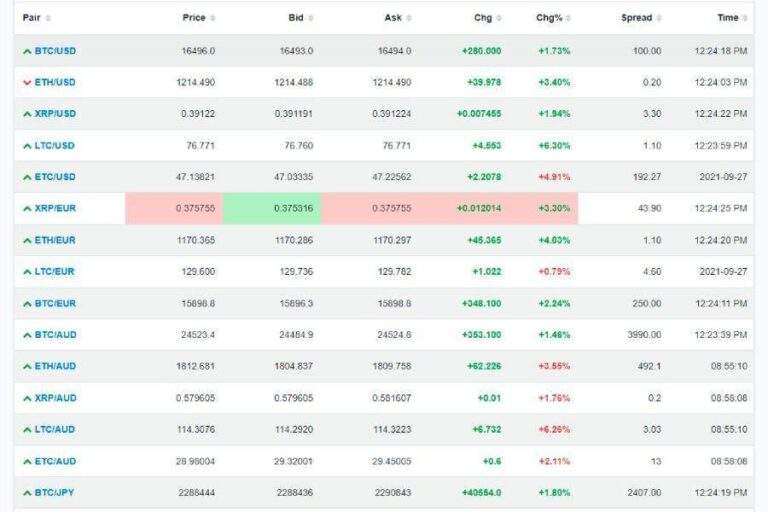Click sort arrows icon next to Spread
The height and width of the screenshot is (512, 768).
point(659,18)
